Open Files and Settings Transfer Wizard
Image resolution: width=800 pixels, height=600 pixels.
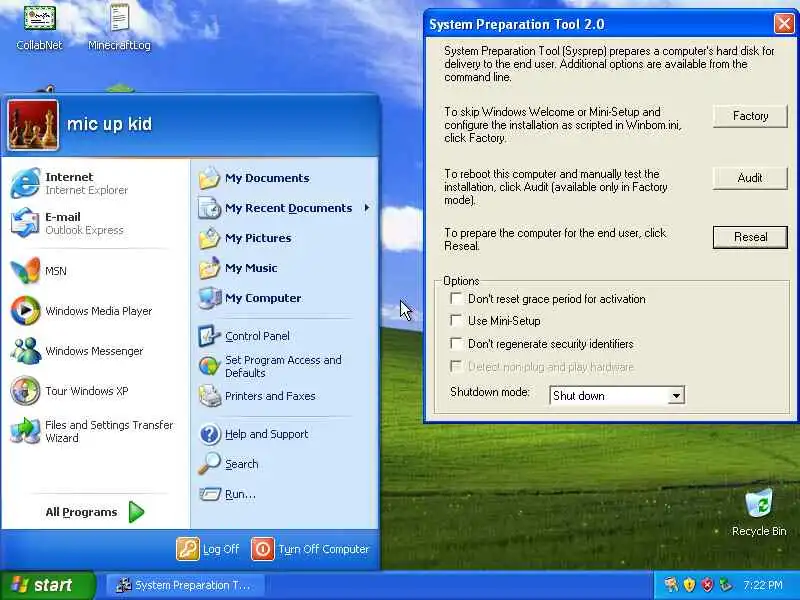[x=94, y=431]
